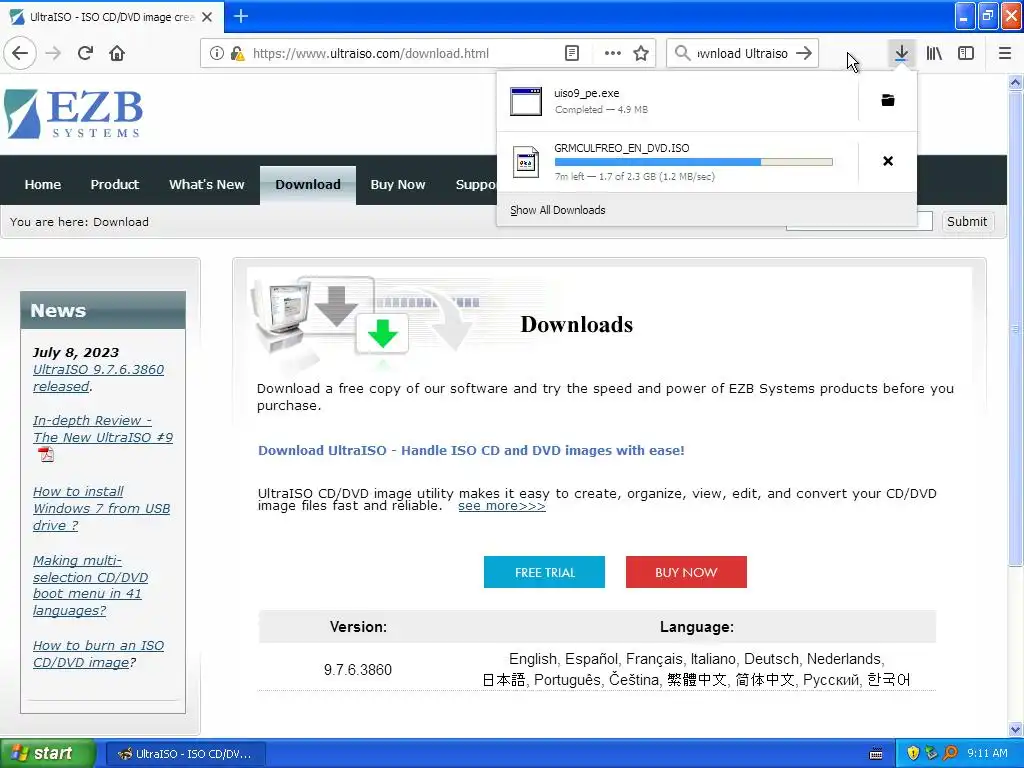
Task: Open the page actions three-dots menu
Action: point(613,53)
